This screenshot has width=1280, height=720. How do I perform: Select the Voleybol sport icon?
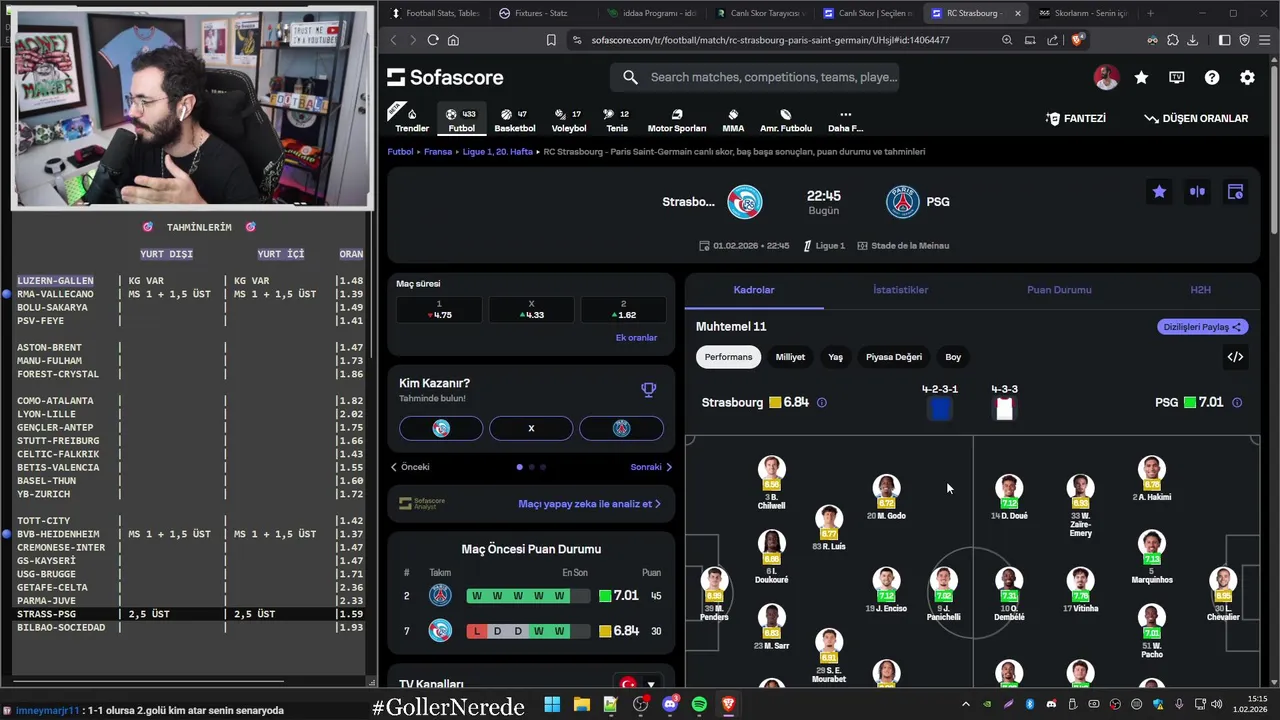(569, 120)
